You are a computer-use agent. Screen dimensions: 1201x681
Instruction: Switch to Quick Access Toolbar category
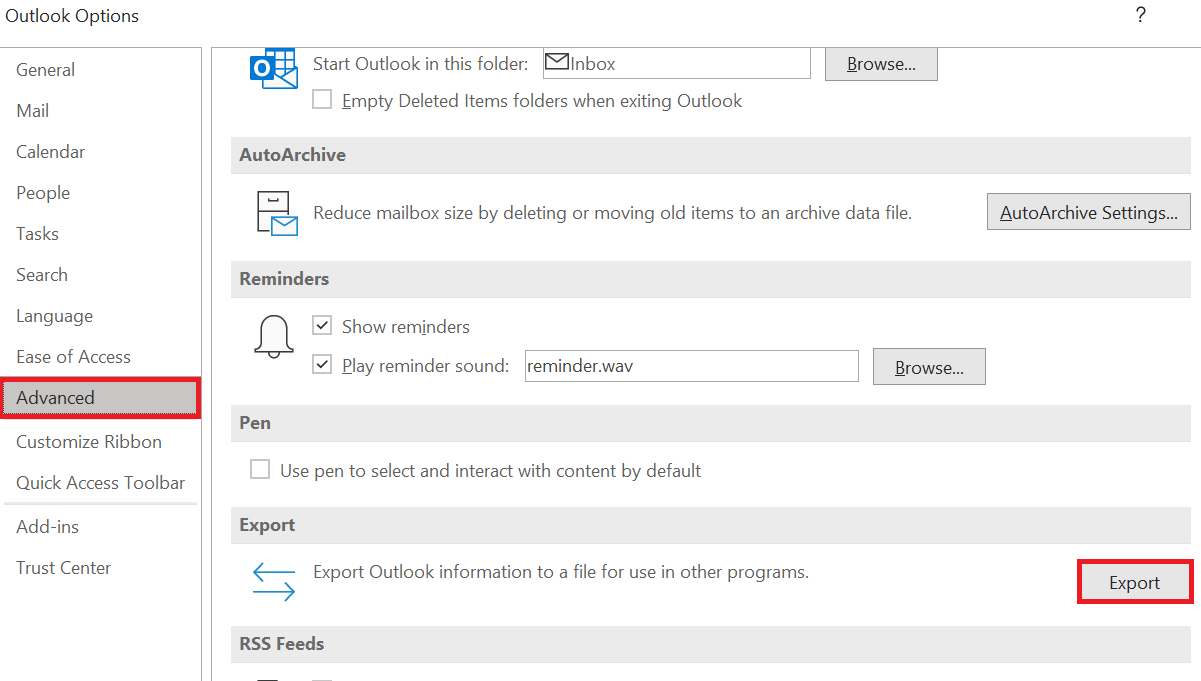100,483
